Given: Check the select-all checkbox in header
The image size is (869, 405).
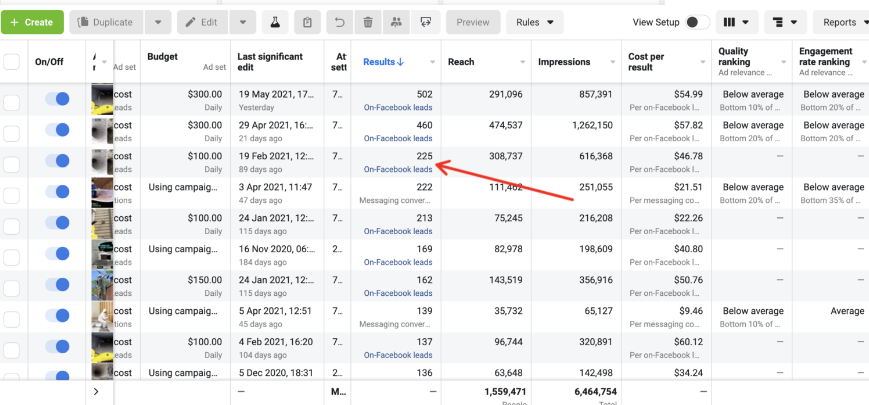Looking at the screenshot, I should coord(12,62).
